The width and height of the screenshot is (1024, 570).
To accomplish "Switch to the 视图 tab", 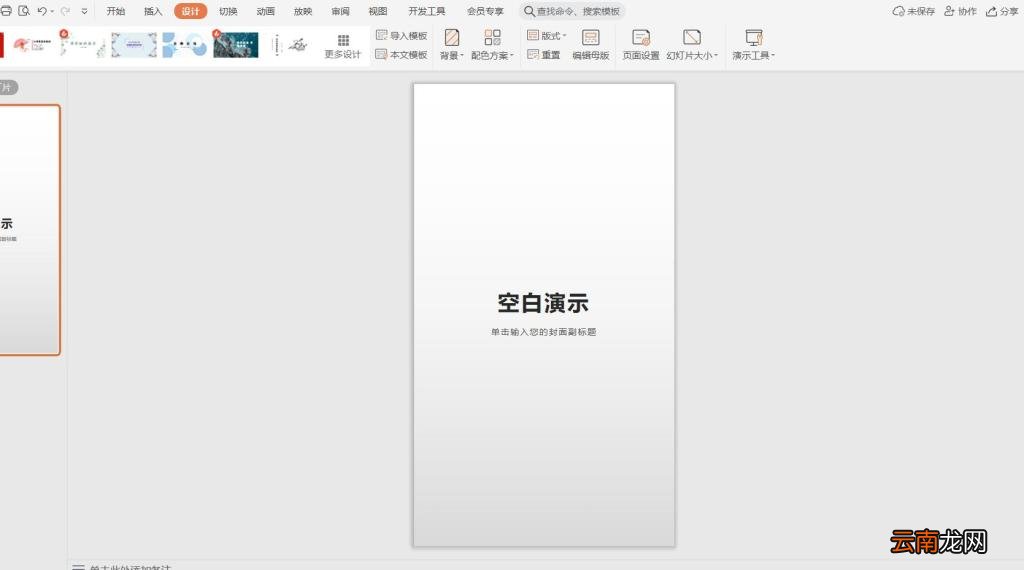I will [377, 11].
